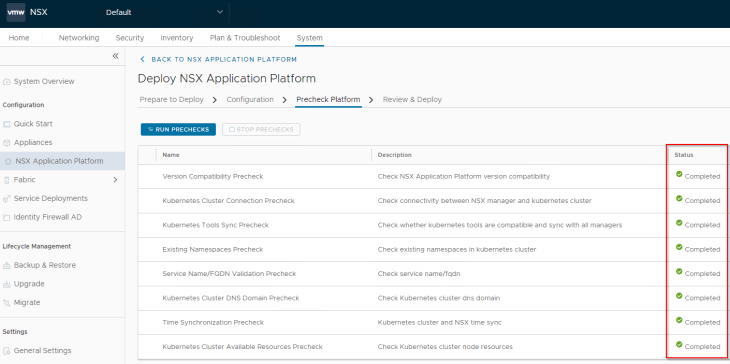Click the Service Deployments icon

click(x=7, y=198)
